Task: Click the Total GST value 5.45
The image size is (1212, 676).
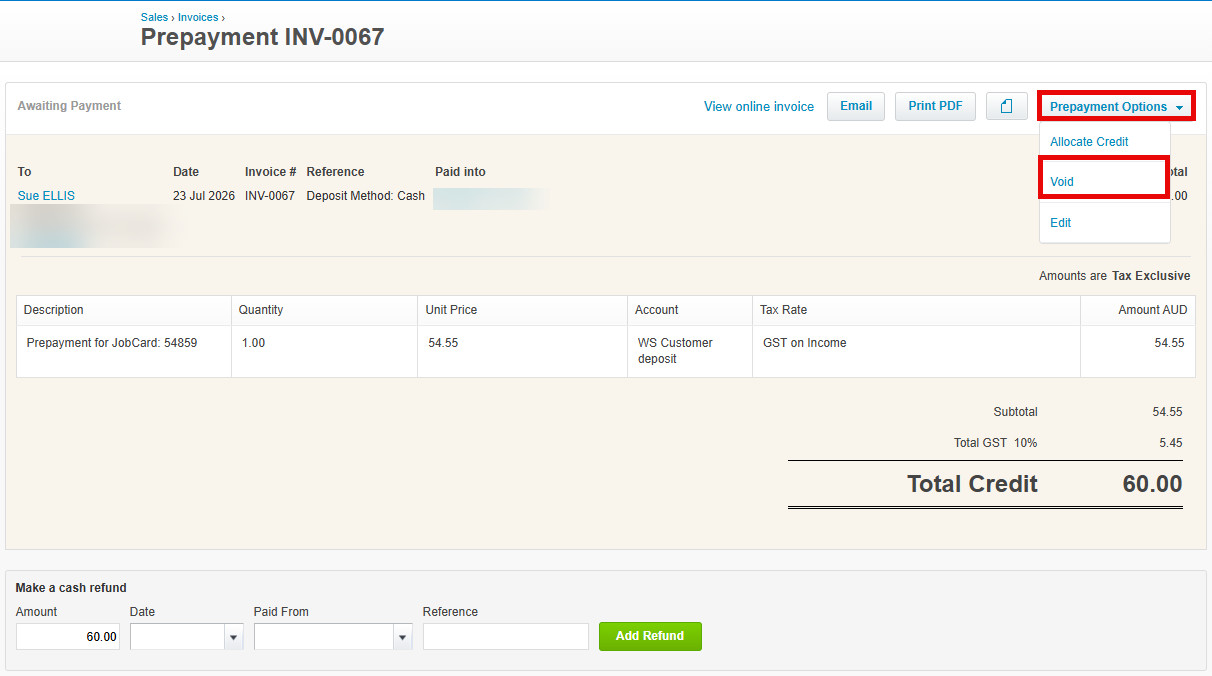Action: (1169, 442)
